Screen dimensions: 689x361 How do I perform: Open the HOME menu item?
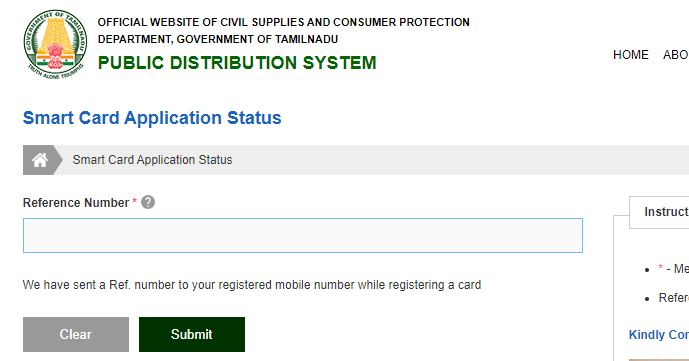[631, 55]
